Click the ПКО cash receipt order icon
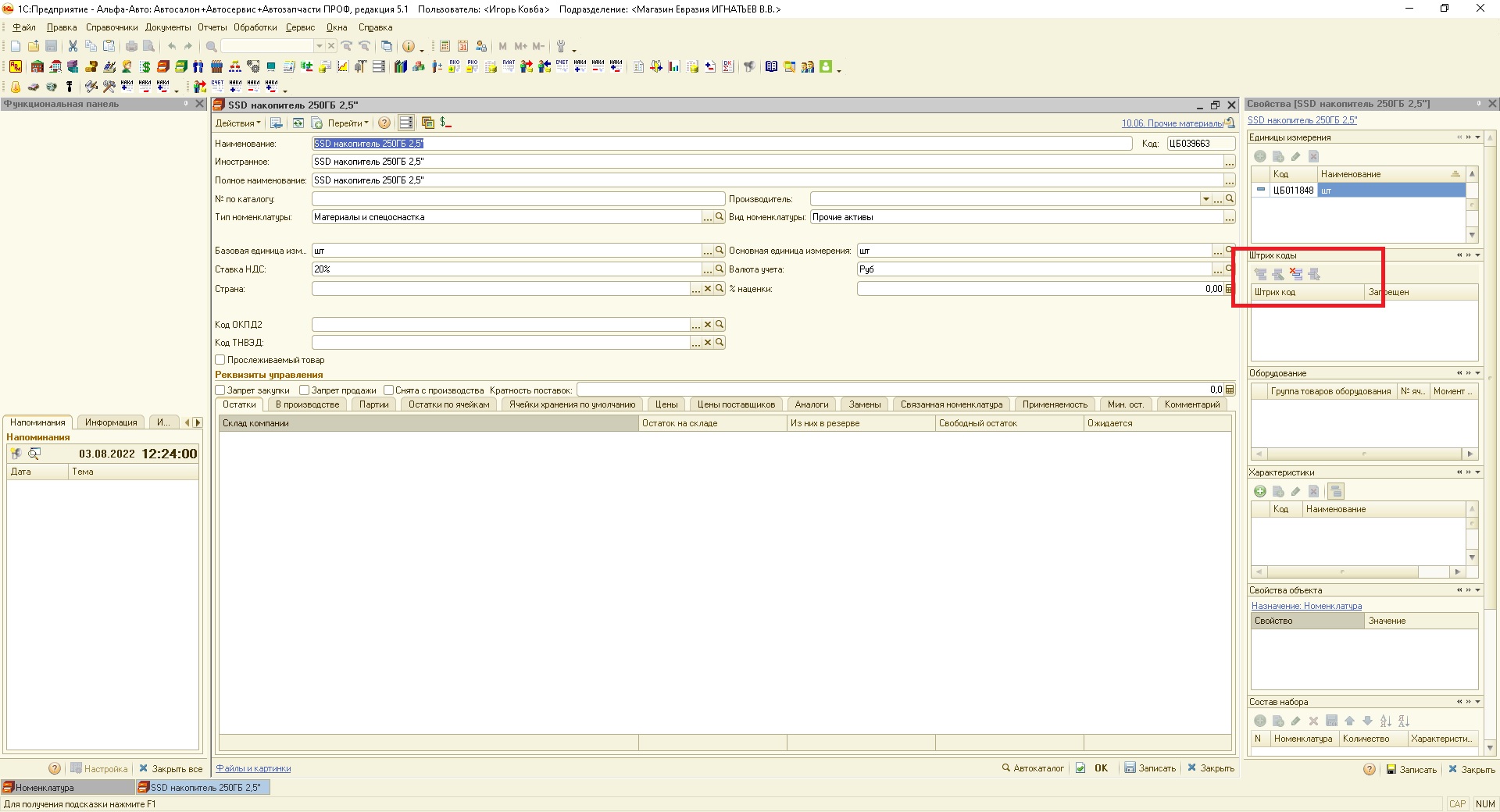The image size is (1500, 812). pos(454,66)
